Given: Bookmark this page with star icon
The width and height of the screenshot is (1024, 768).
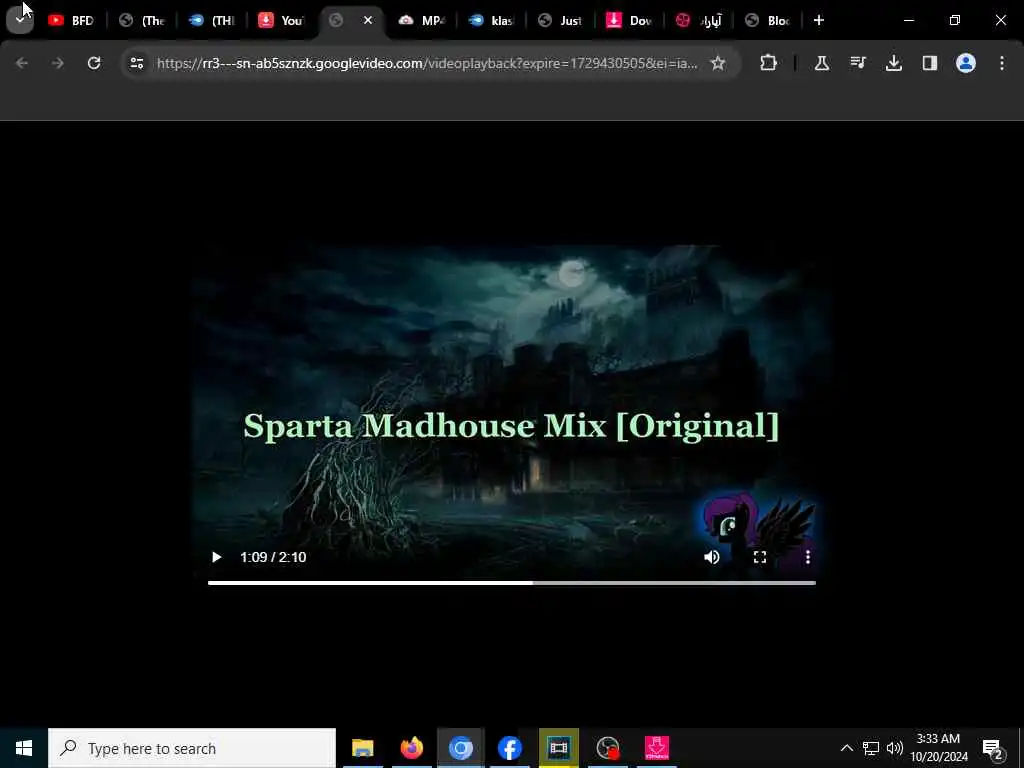Looking at the screenshot, I should [718, 63].
